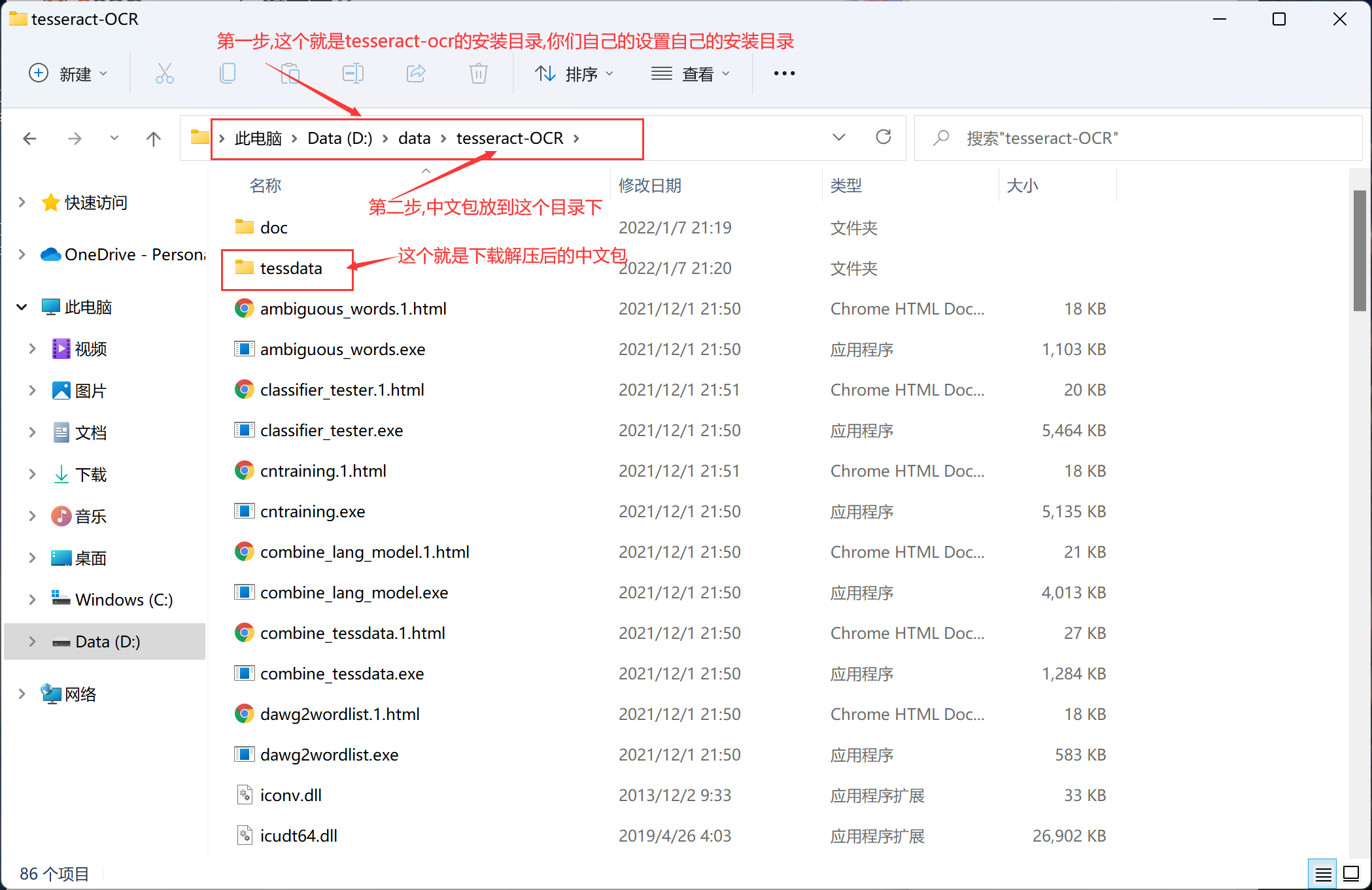Viewport: 1372px width, 890px height.
Task: Open the three-dots more options menu
Action: click(x=784, y=73)
